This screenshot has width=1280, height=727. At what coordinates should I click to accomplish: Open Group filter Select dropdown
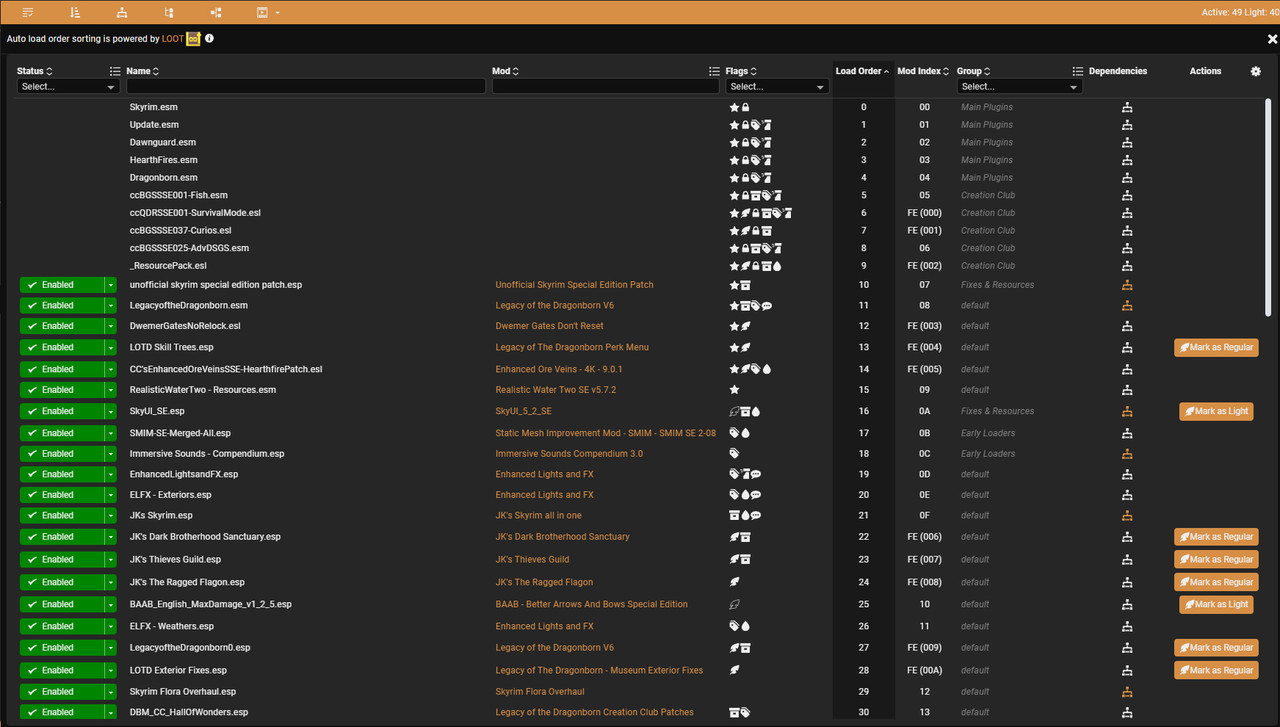[x=1019, y=86]
